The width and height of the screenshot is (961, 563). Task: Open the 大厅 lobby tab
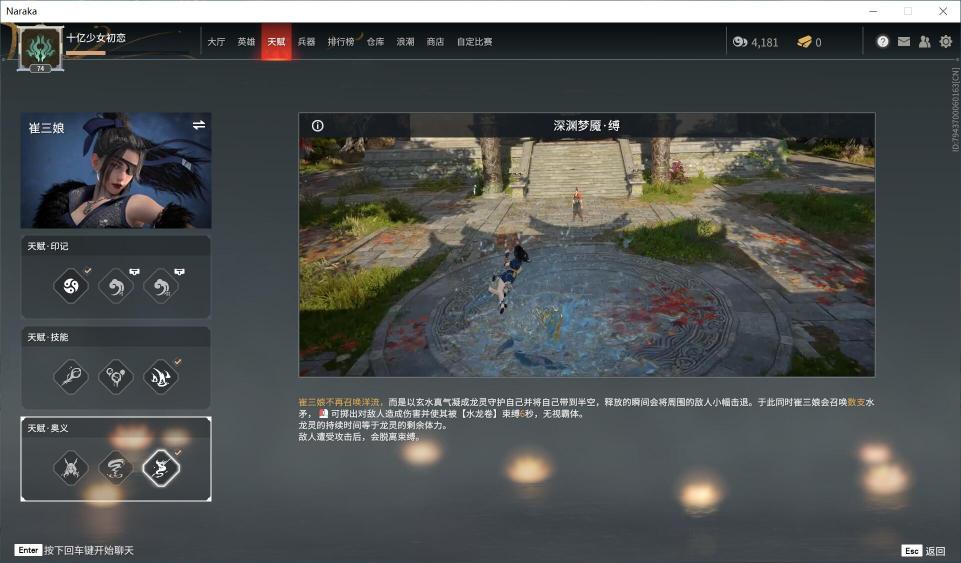216,42
